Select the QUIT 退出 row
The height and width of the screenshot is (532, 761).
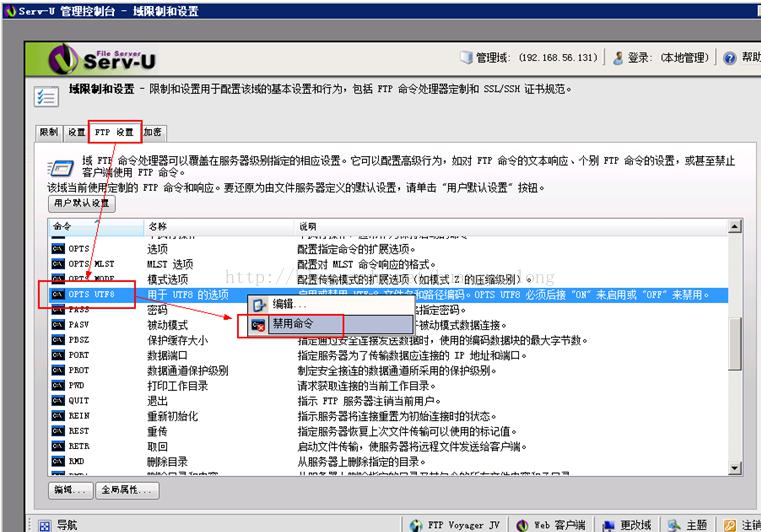click(388, 400)
